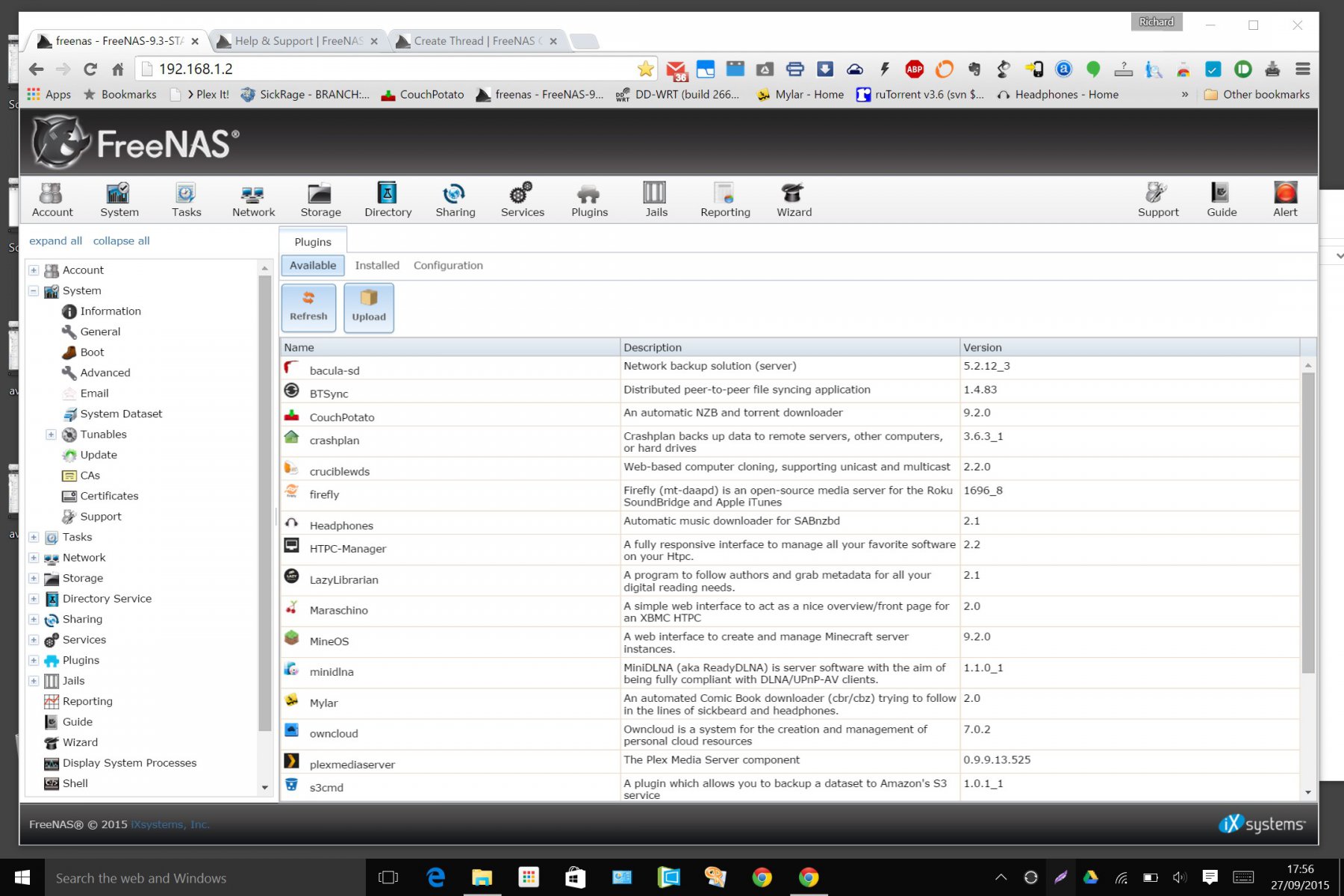Expand the Account tree node
Viewport: 1344px width, 896px height.
(x=34, y=270)
